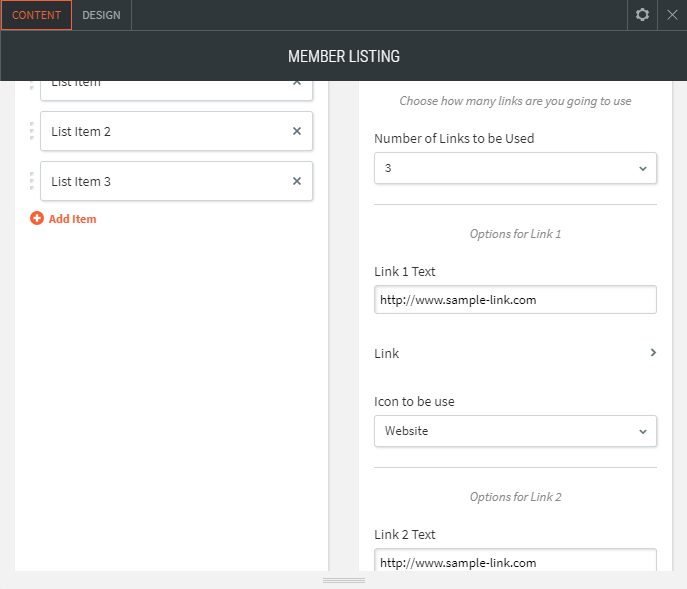Open Number of Links to be Used dropdown
This screenshot has height=589, width=687.
coord(515,168)
